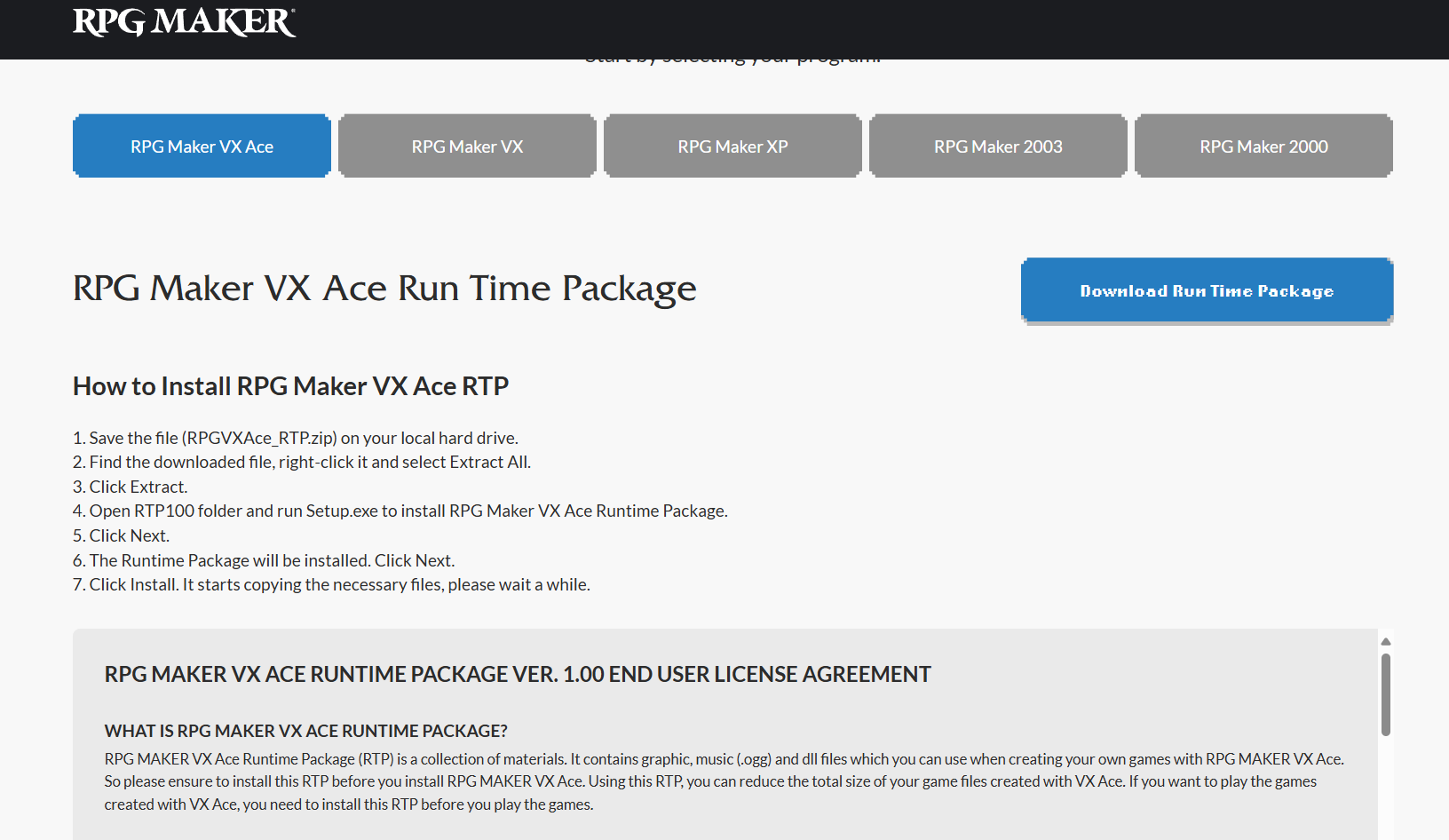Choose the RPG Maker 2003 tab
This screenshot has width=1449, height=840.
998,147
